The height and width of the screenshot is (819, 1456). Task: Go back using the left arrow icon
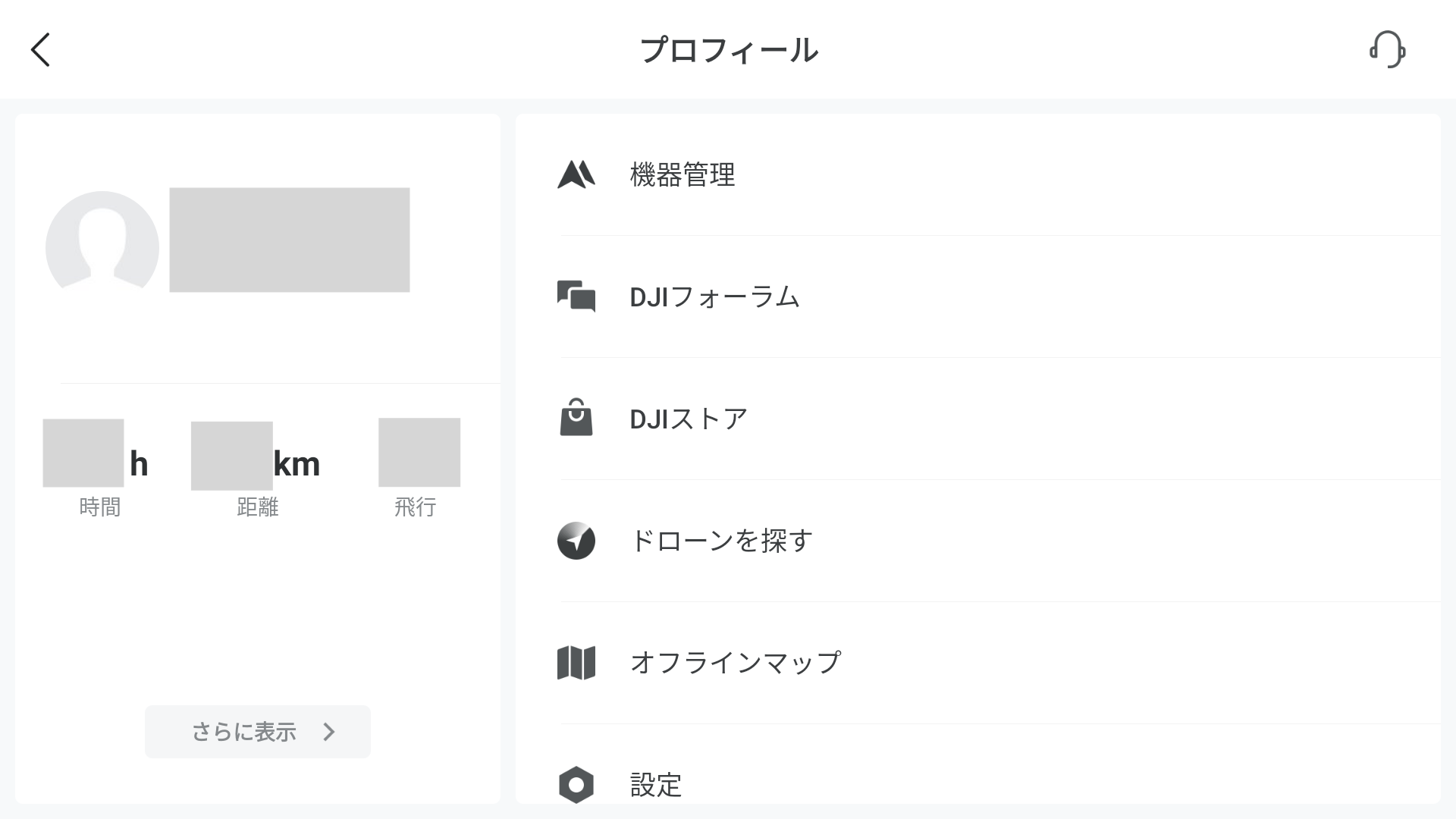point(40,50)
